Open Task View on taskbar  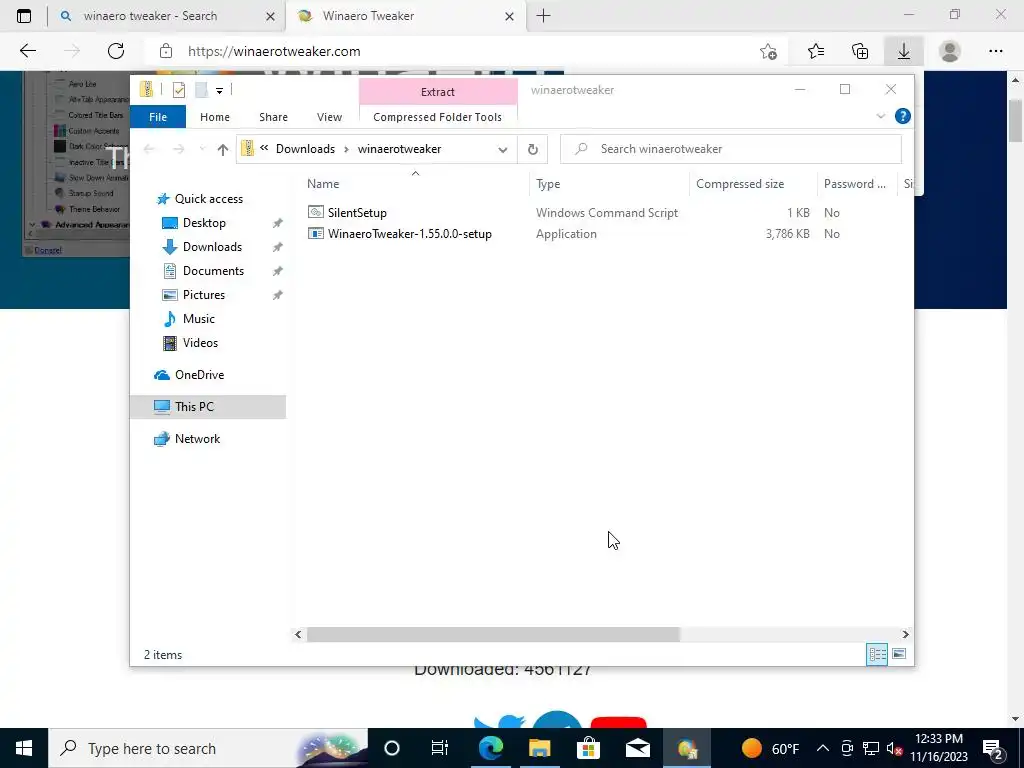click(x=440, y=748)
